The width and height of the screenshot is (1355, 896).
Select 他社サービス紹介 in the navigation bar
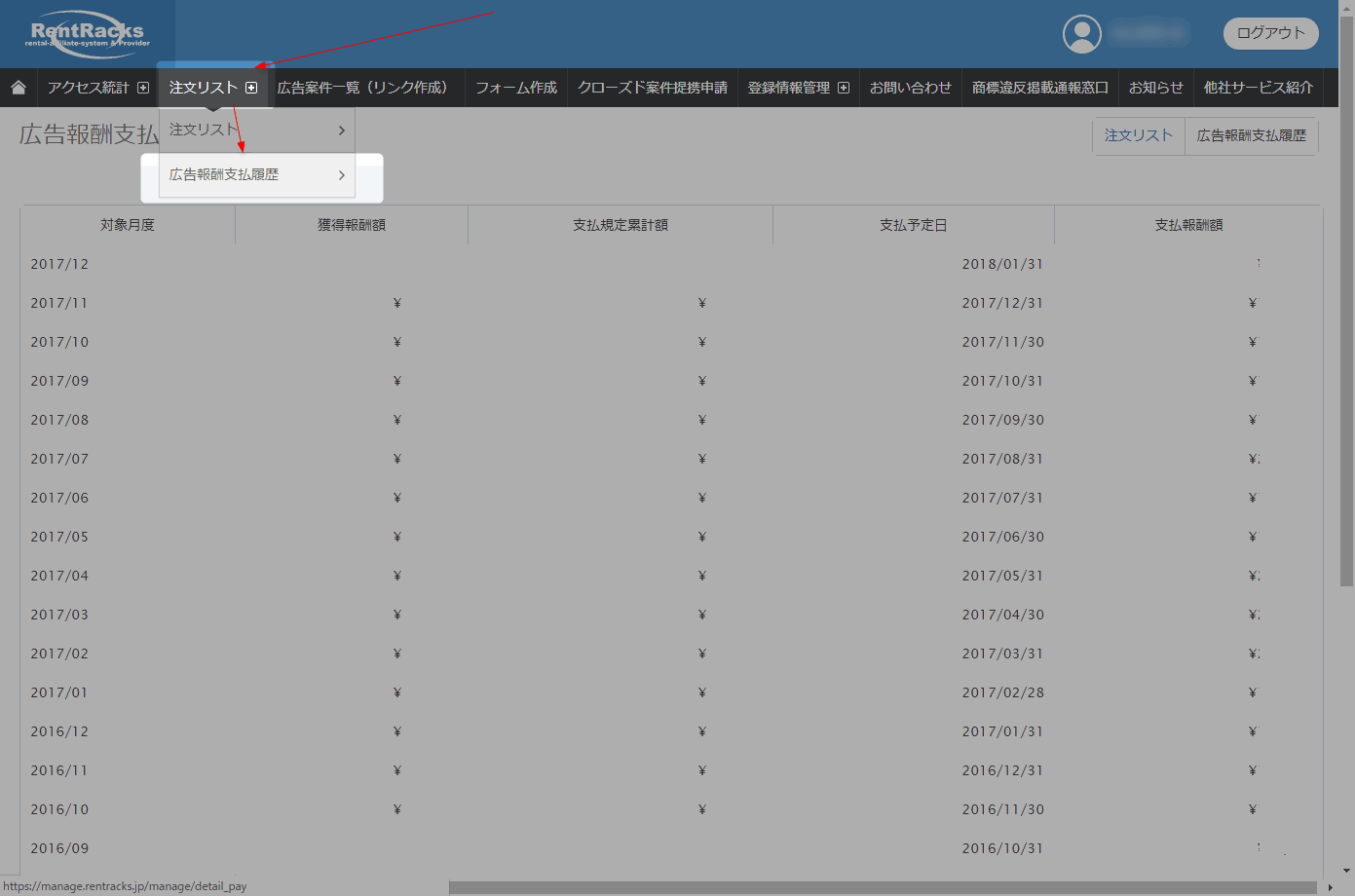coord(1258,88)
